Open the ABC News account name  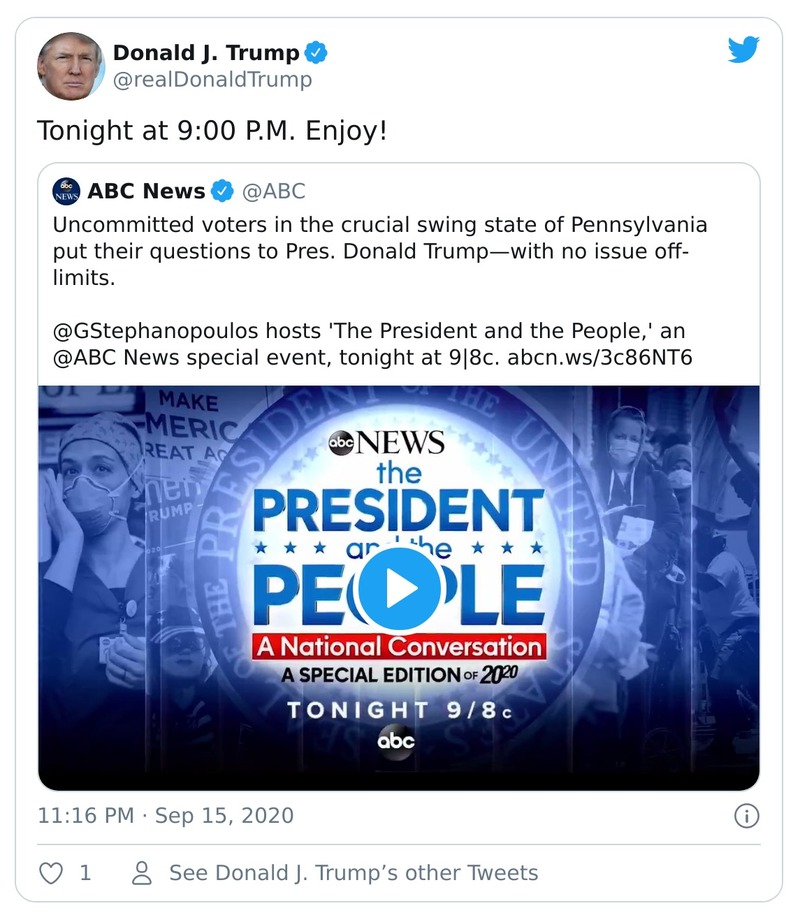click(146, 191)
